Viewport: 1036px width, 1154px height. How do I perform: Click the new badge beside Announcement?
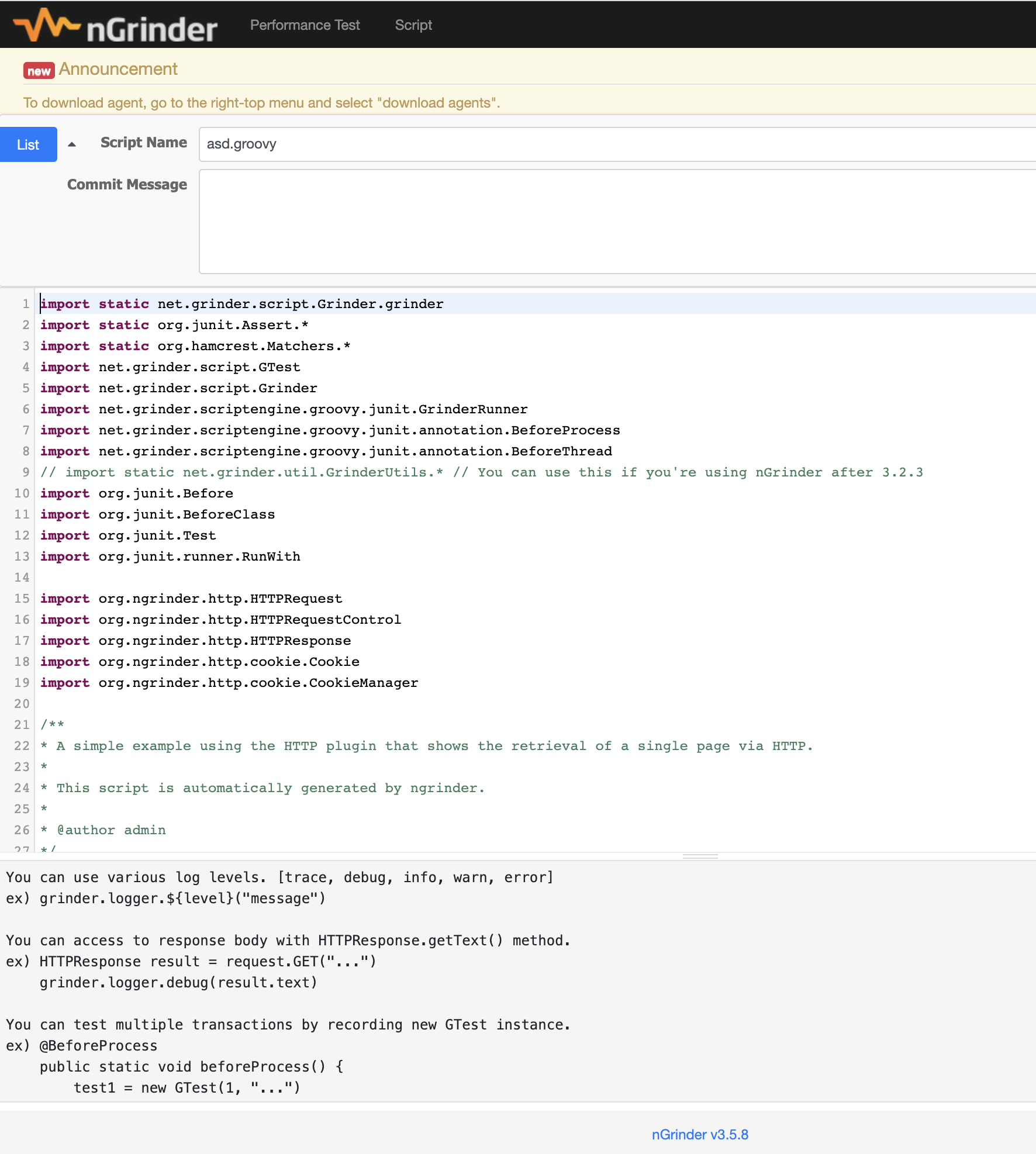pyautogui.click(x=39, y=71)
